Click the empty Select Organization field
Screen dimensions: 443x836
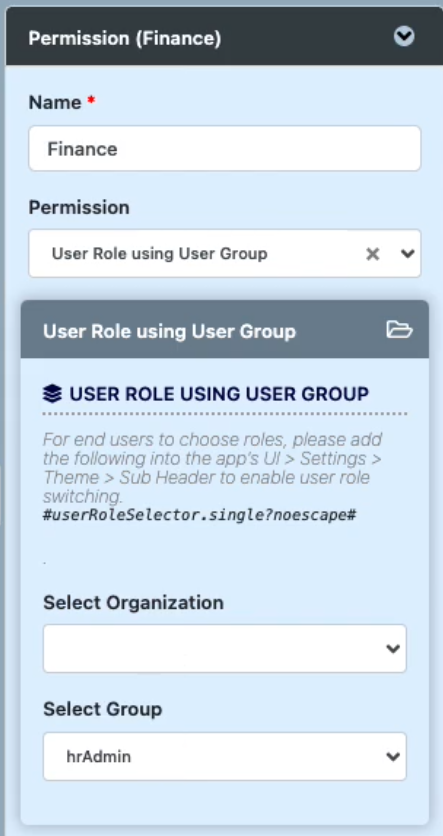[x=224, y=648]
